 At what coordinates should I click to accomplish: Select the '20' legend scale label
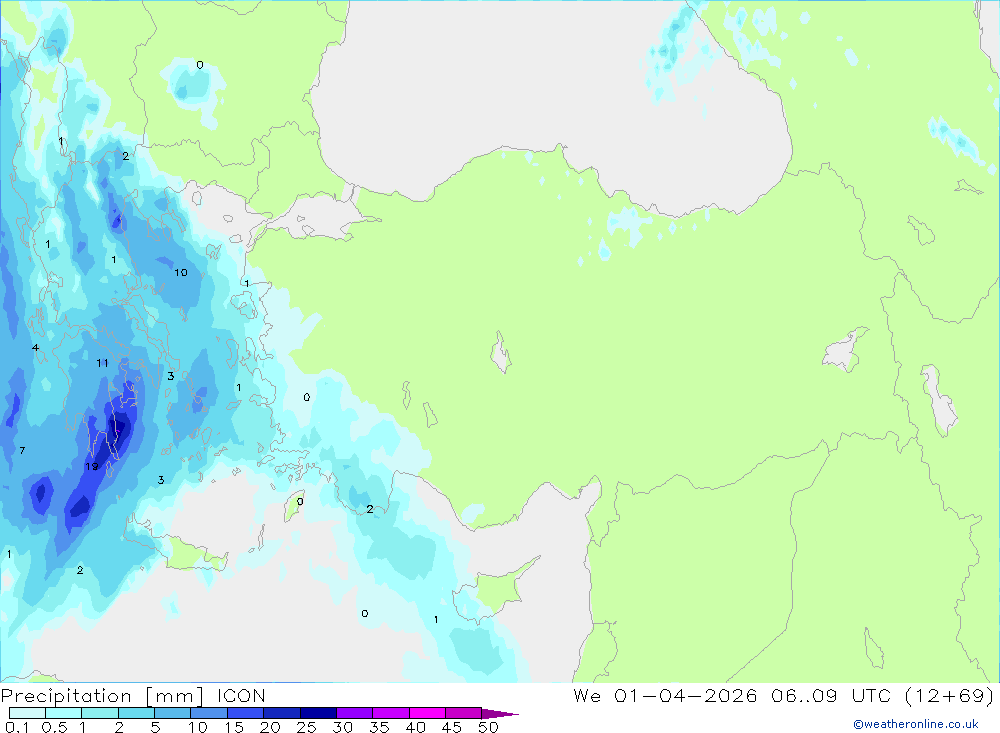click(270, 727)
